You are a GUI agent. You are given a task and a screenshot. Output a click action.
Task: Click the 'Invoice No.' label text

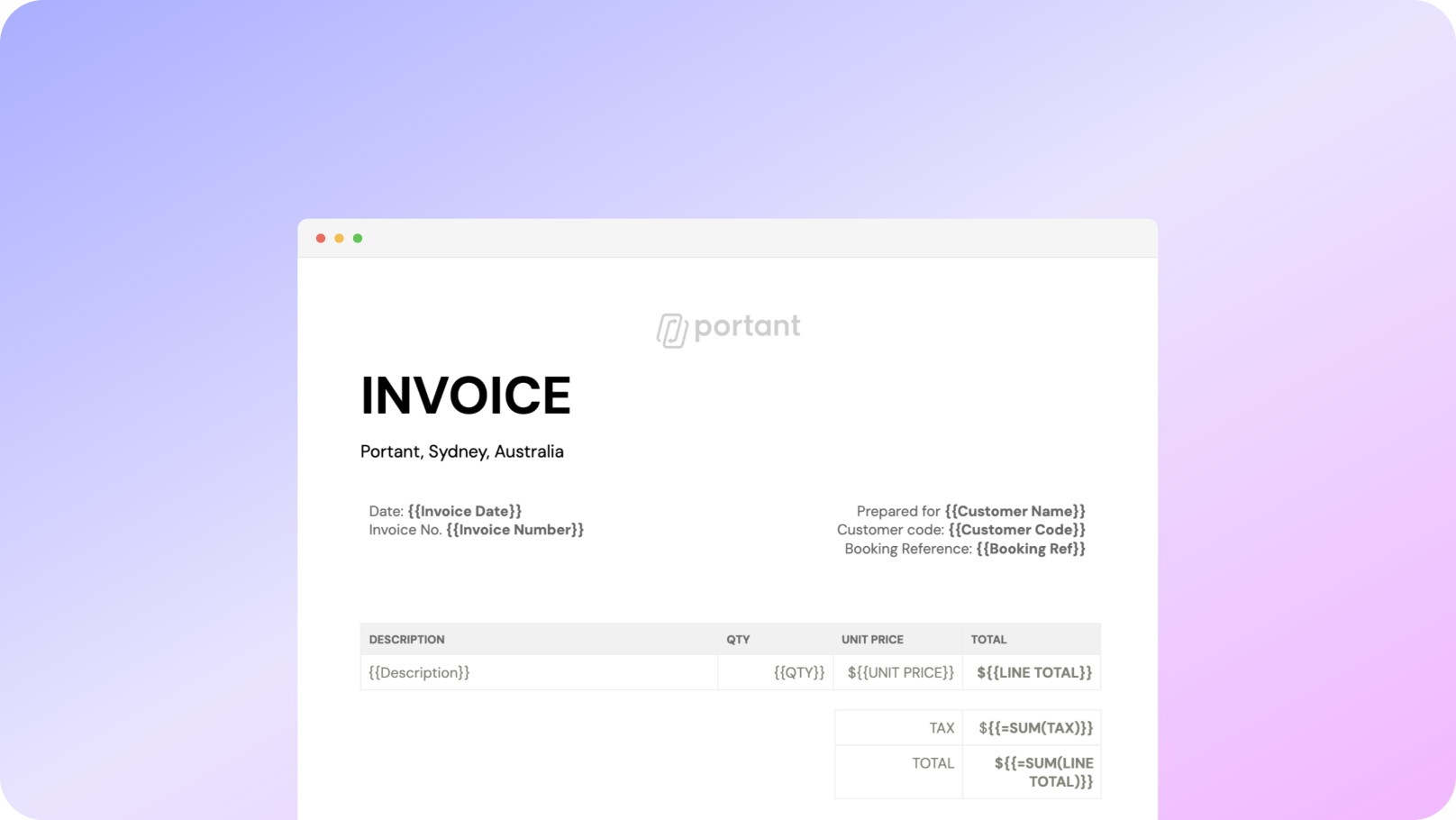coord(405,530)
